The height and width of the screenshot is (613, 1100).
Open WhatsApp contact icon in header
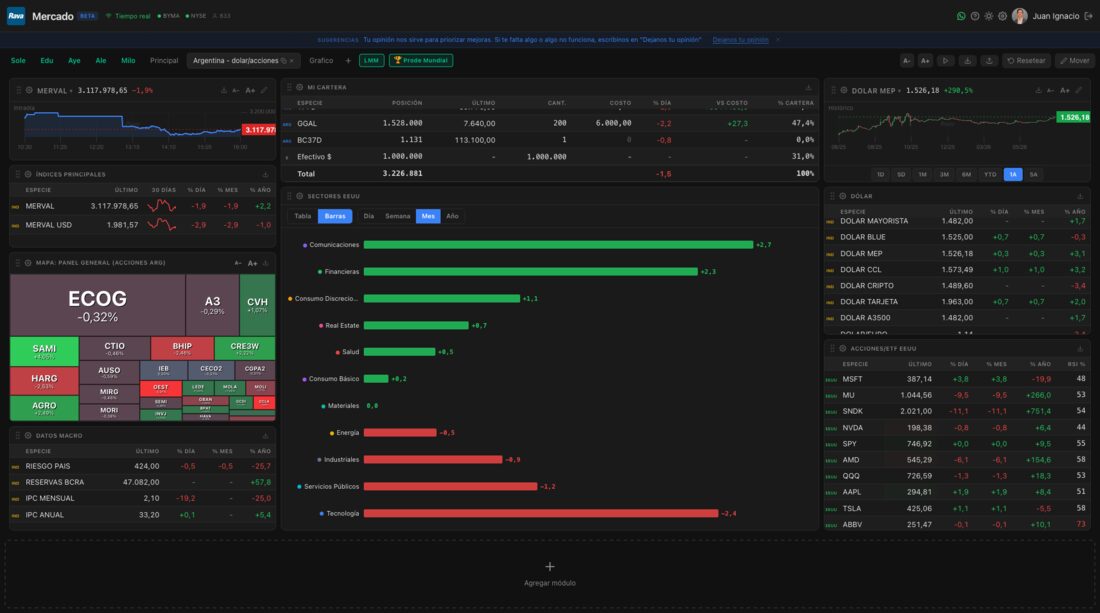click(x=961, y=16)
